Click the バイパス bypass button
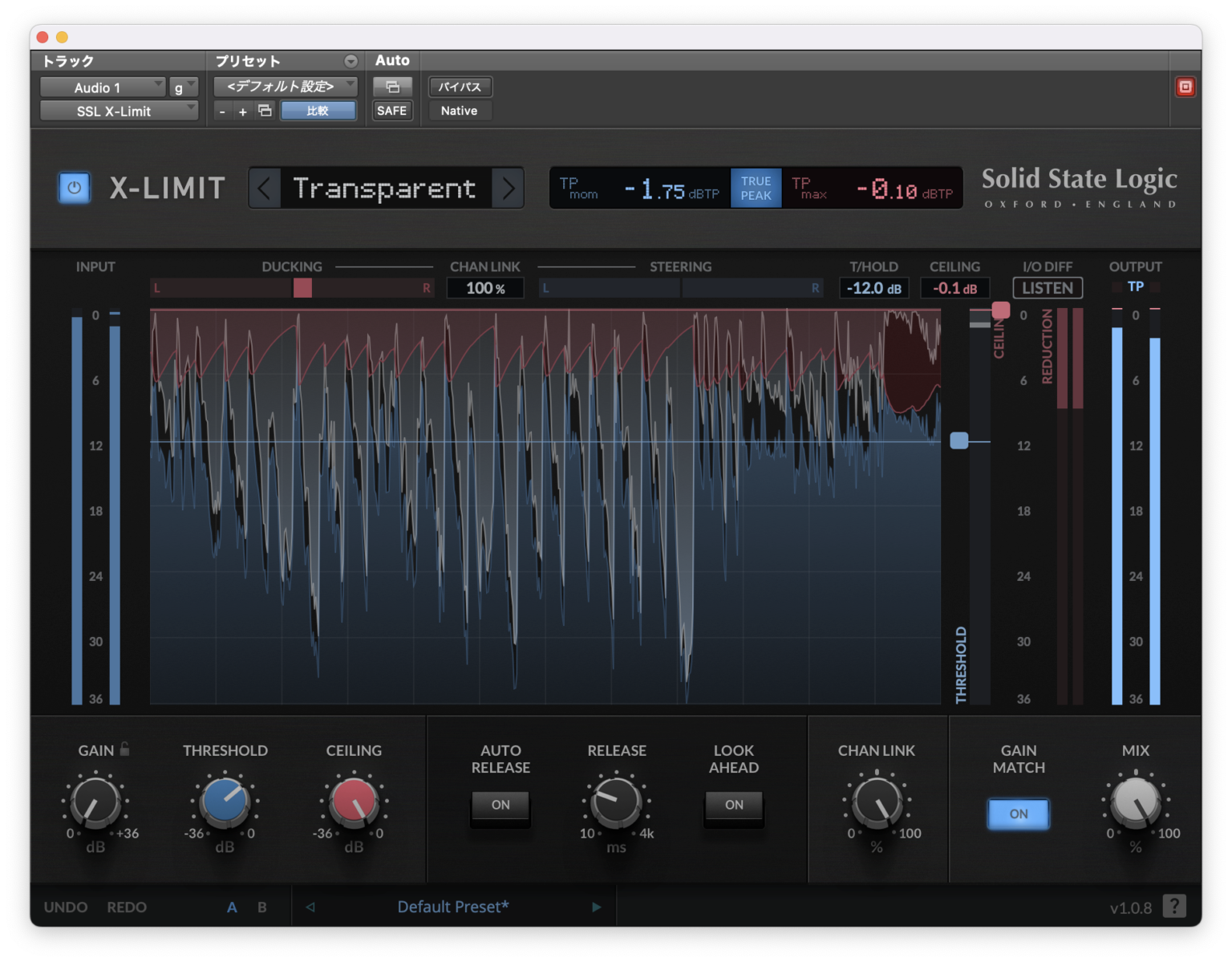 (459, 87)
